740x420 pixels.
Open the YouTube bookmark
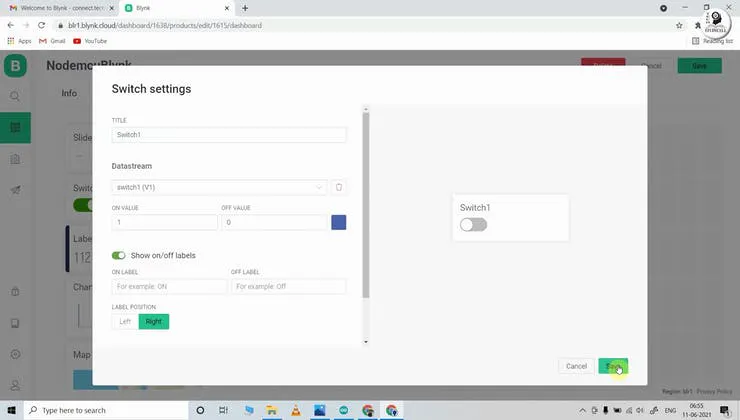(x=90, y=41)
